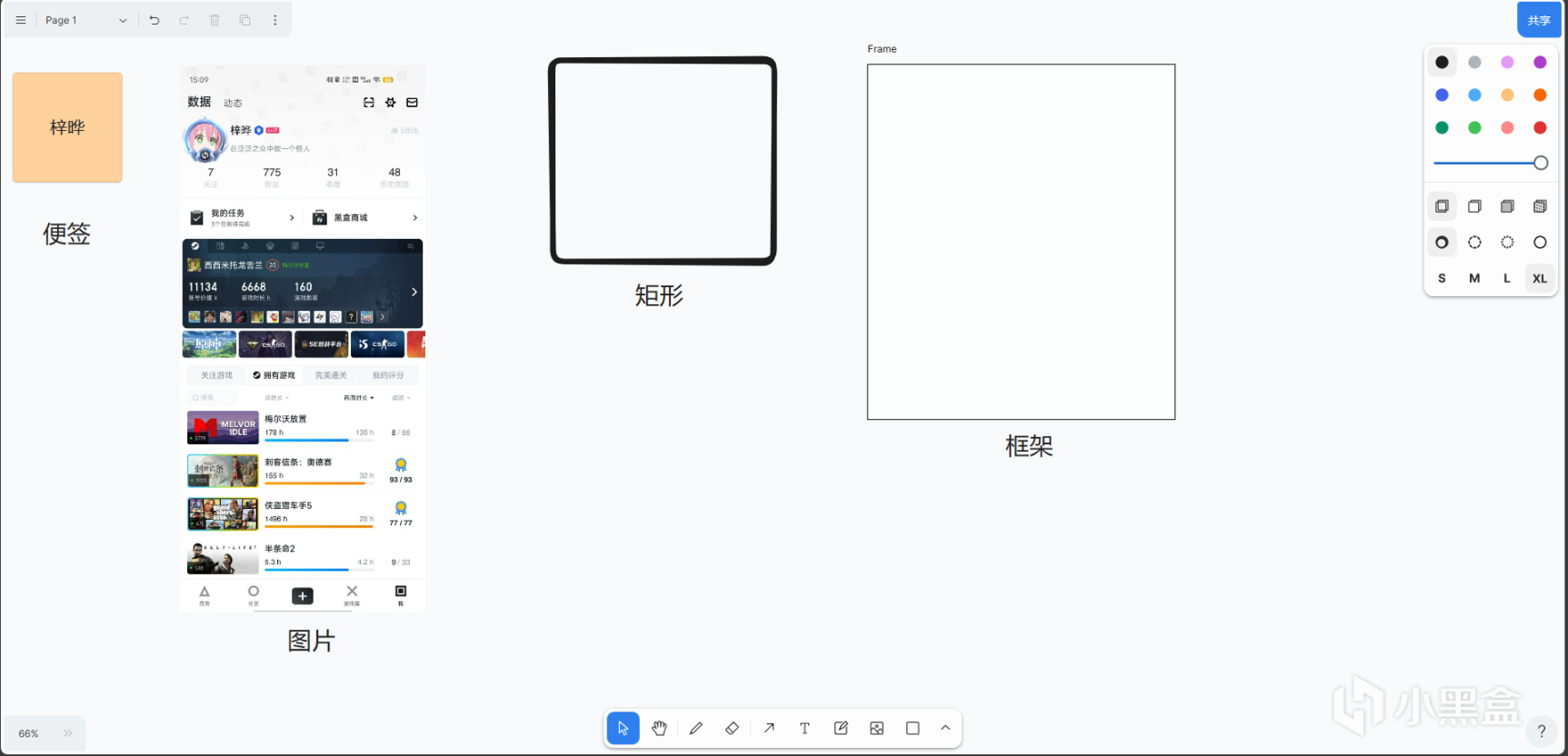Pick the light blue color swatch

[x=1474, y=95]
